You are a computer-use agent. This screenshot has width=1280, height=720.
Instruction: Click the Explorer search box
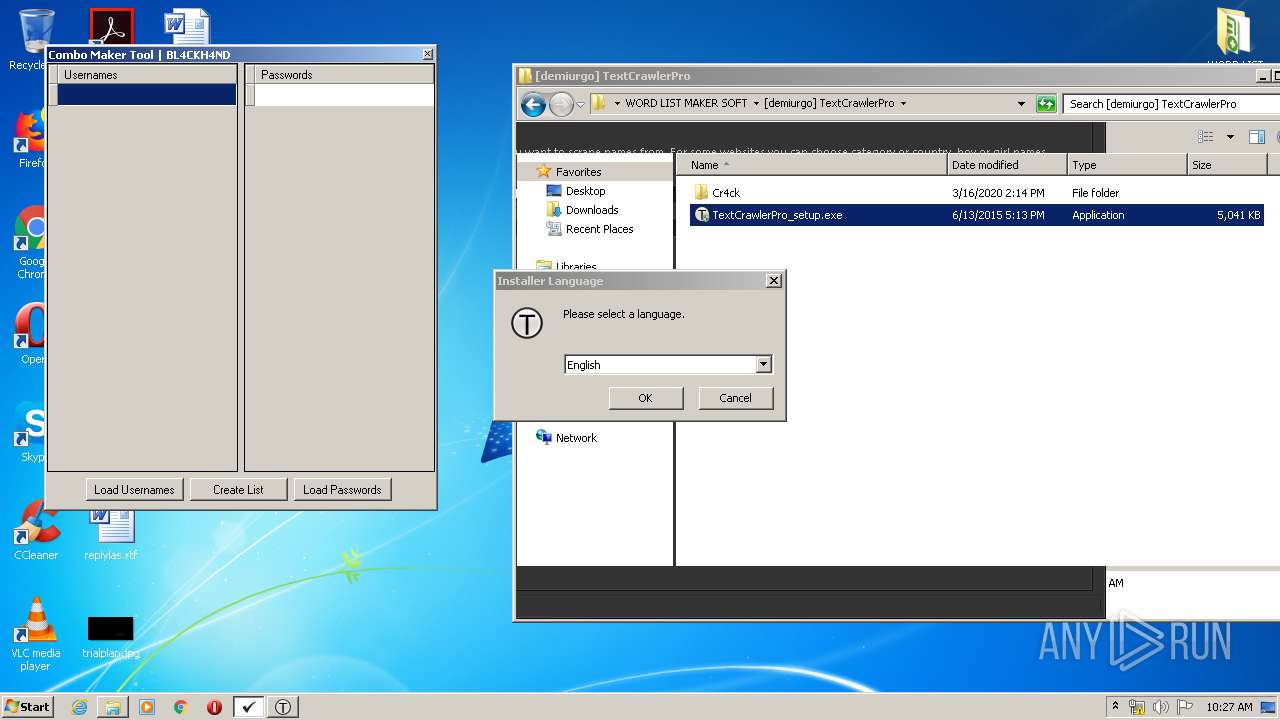(x=1172, y=104)
